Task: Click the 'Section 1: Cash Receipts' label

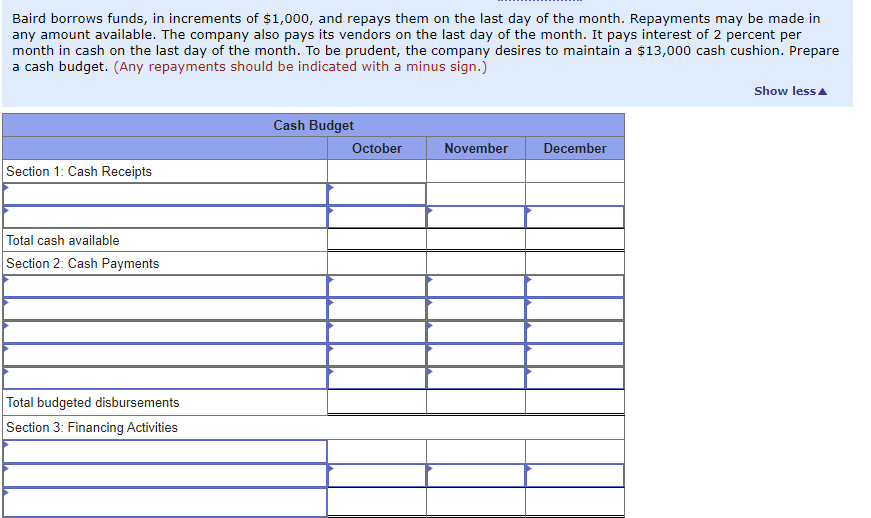Action: pos(79,172)
